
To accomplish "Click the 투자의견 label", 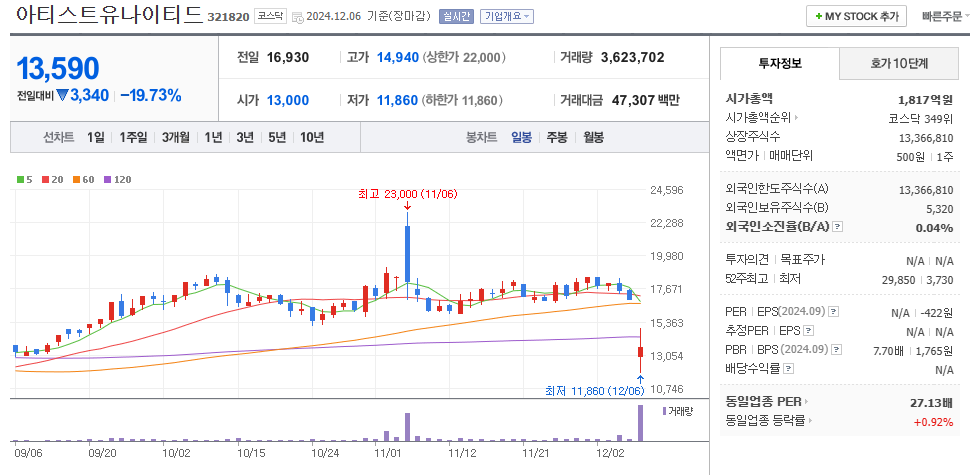I will 747,260.
